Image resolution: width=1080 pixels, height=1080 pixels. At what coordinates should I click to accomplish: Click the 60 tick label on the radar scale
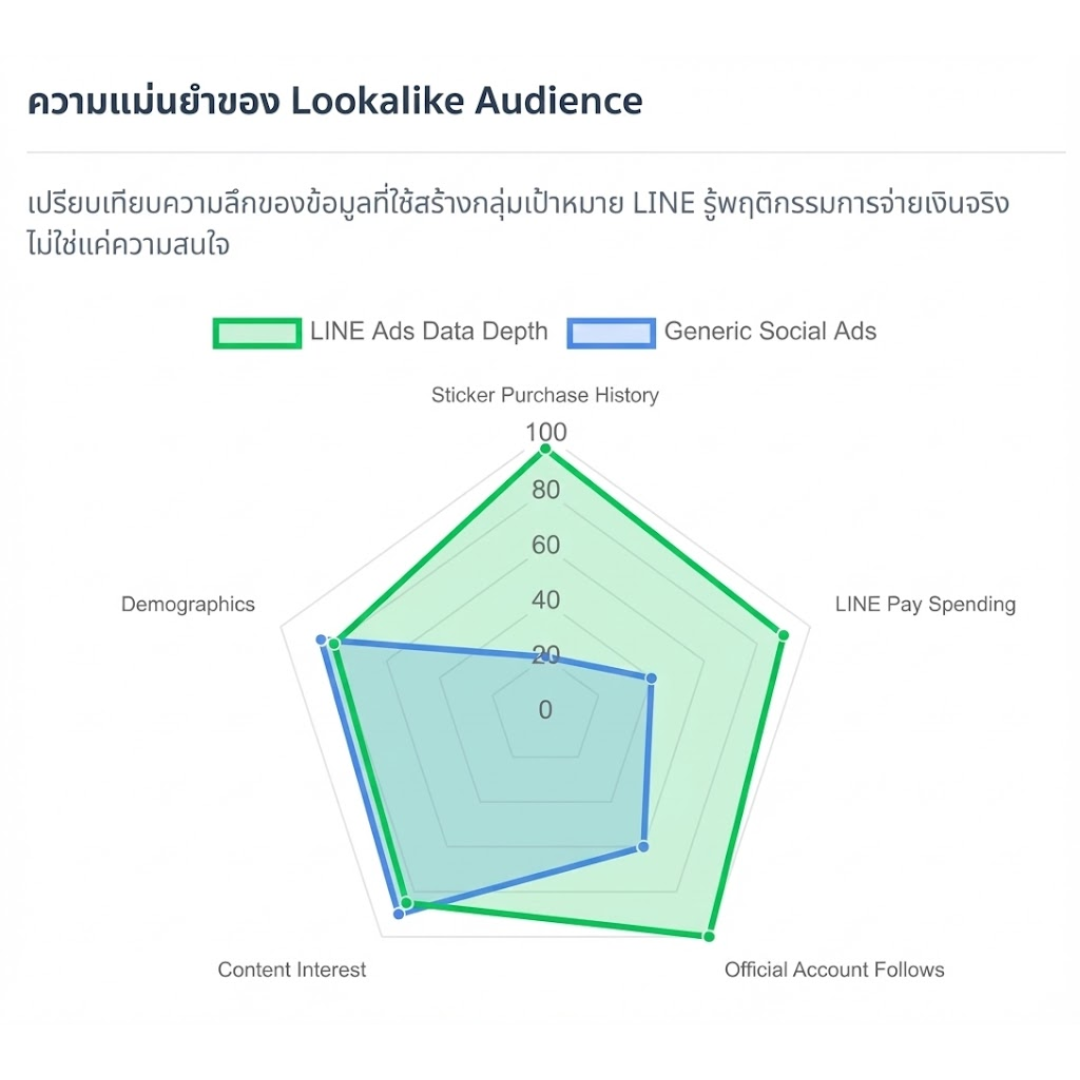tap(546, 545)
